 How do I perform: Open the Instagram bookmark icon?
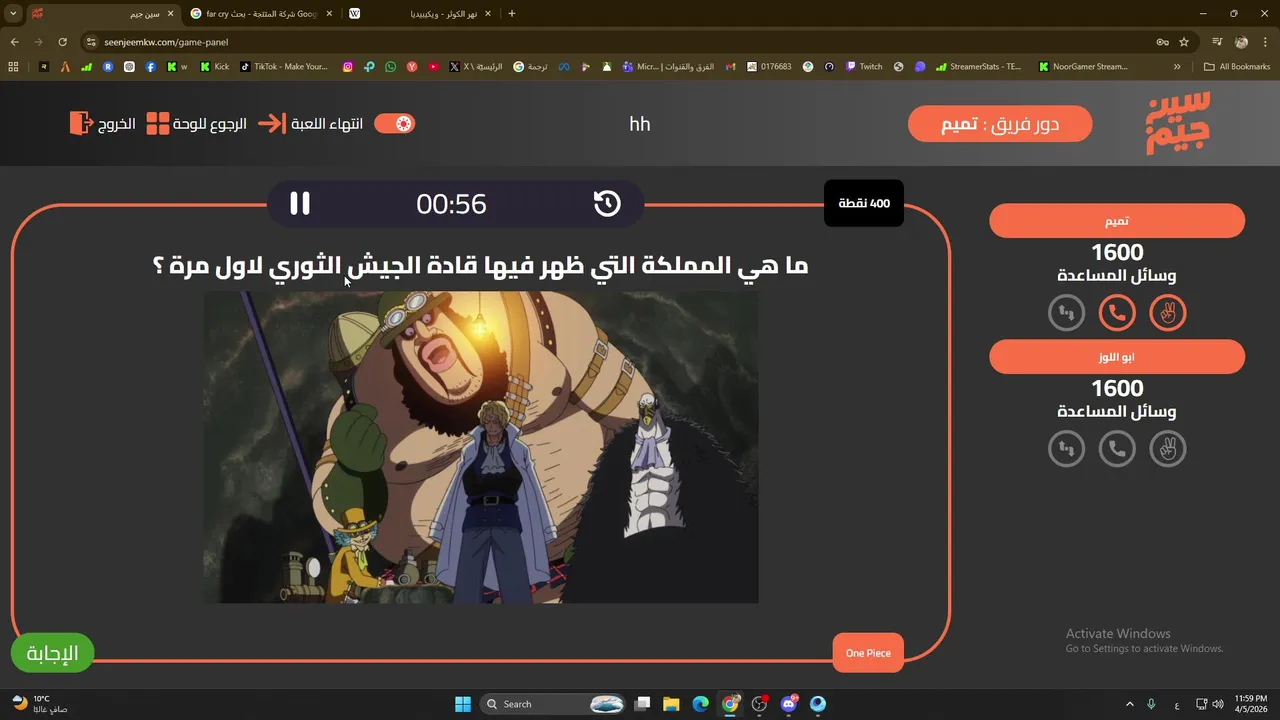click(348, 67)
